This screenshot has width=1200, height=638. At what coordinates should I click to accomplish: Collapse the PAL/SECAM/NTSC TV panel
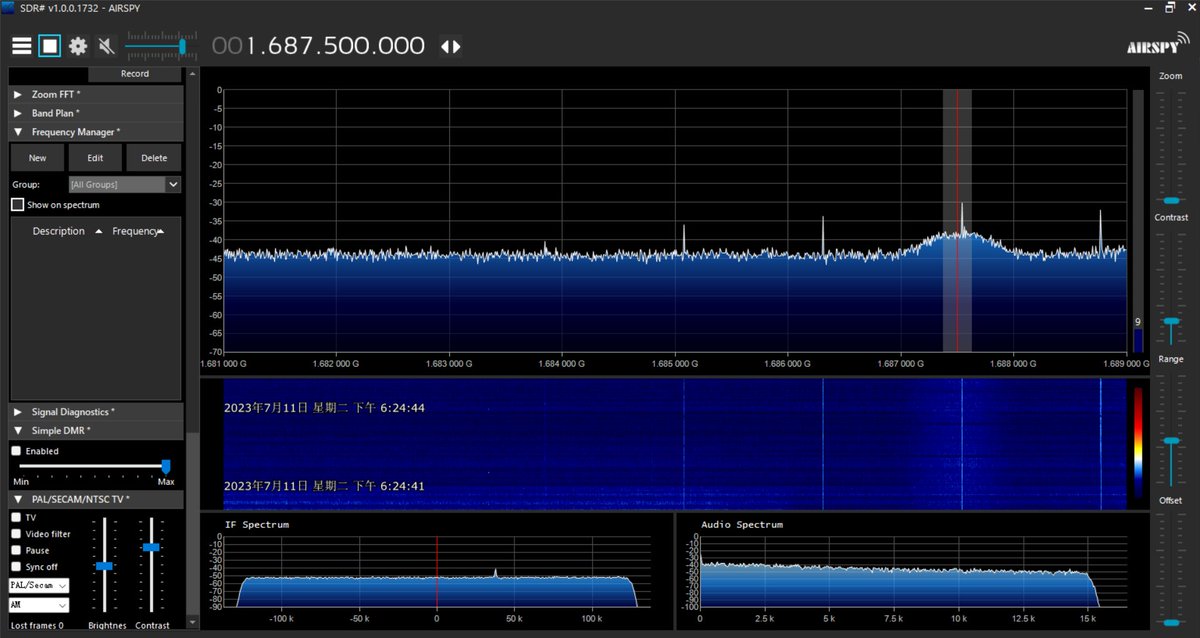coord(96,499)
